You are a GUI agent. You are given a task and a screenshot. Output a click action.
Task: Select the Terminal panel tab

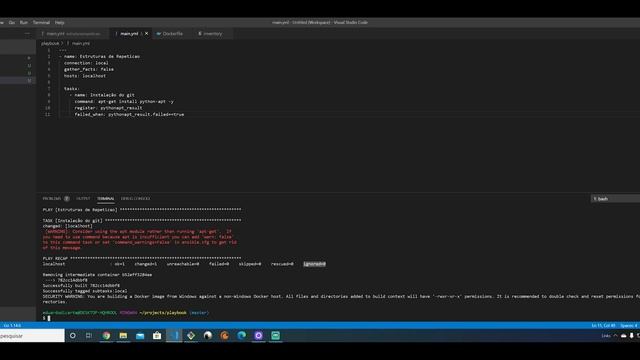tap(106, 198)
